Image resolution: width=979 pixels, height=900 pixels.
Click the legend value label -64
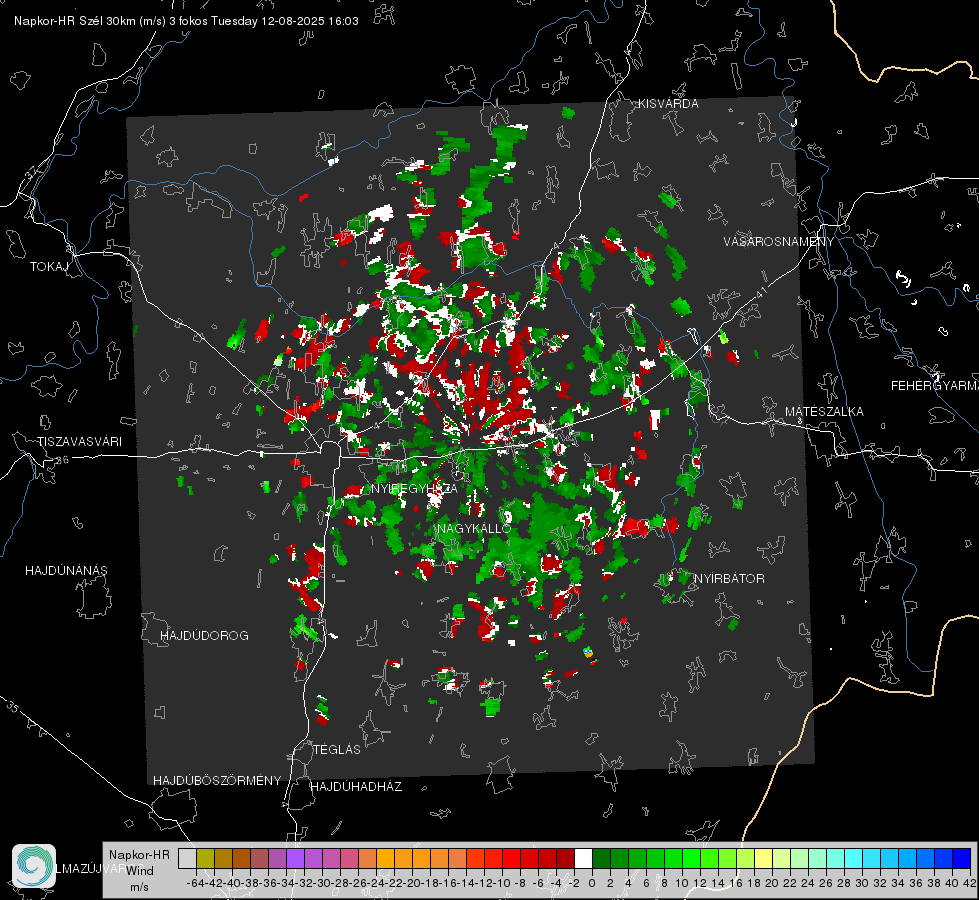195,883
